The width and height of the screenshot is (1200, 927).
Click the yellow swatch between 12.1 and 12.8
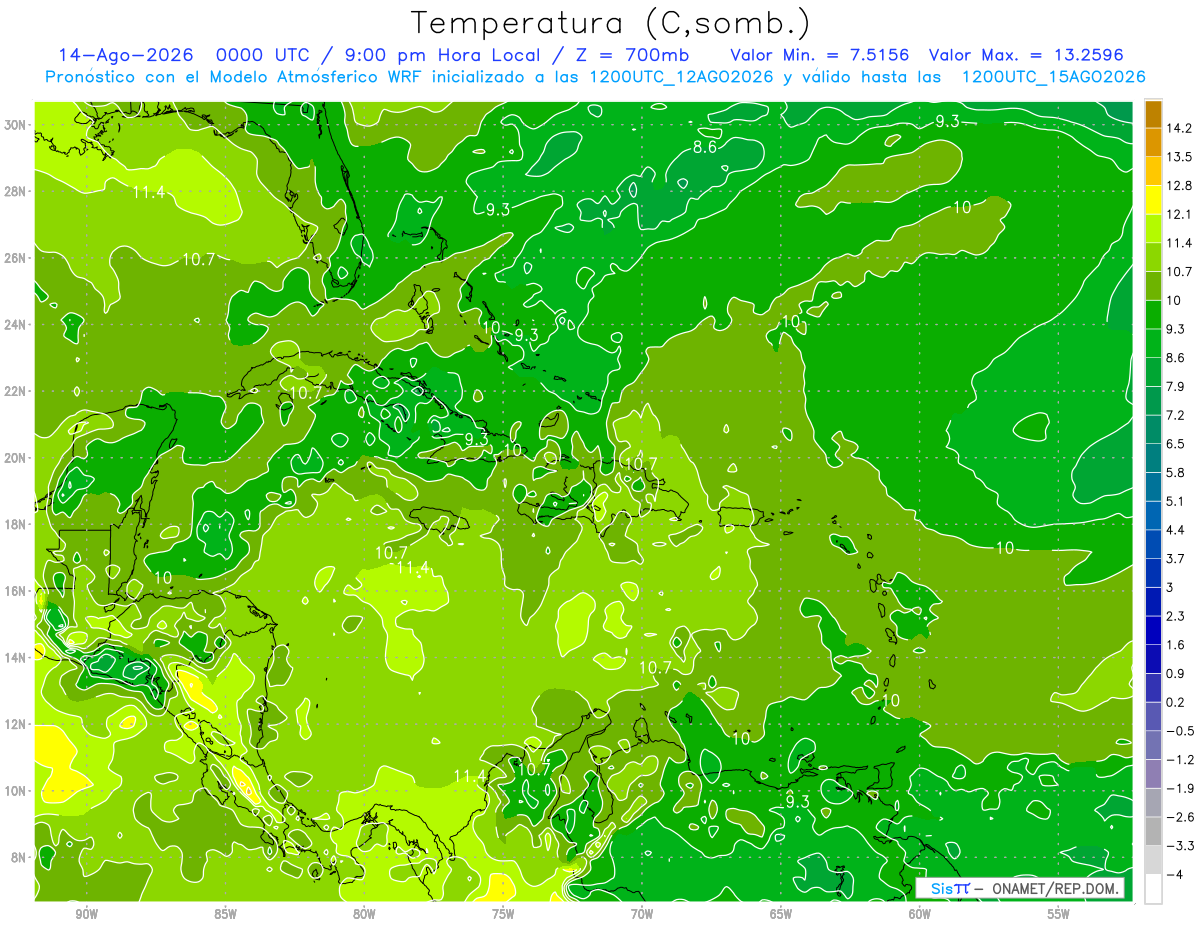pyautogui.click(x=1153, y=200)
